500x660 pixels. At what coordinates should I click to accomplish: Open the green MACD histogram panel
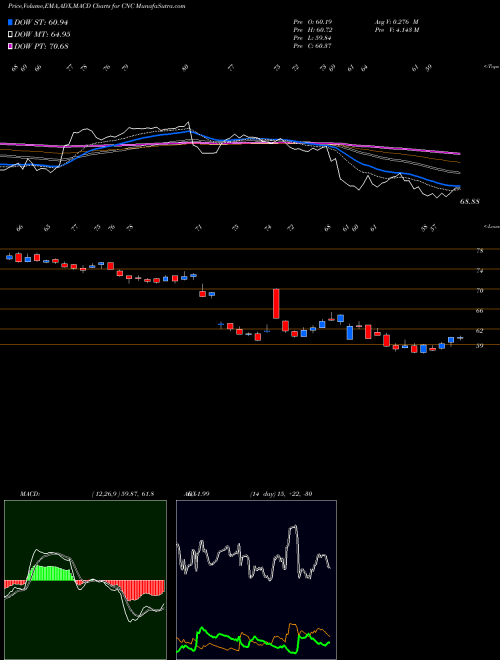click(85, 580)
